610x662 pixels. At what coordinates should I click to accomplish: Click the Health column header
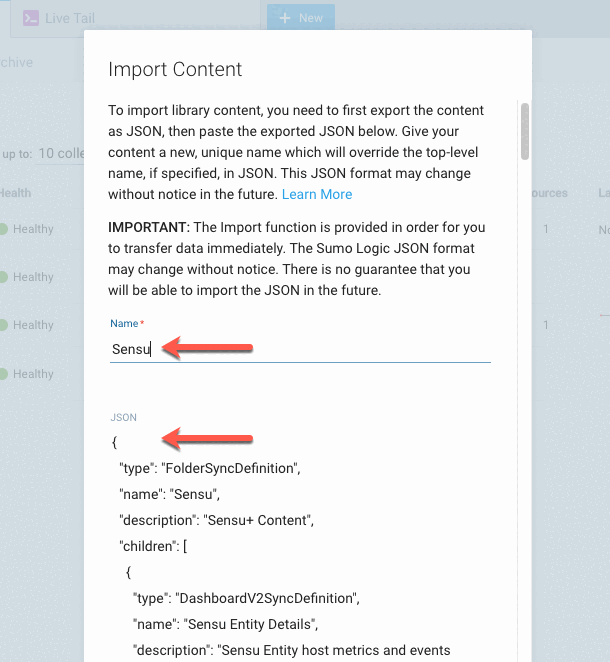[16, 193]
